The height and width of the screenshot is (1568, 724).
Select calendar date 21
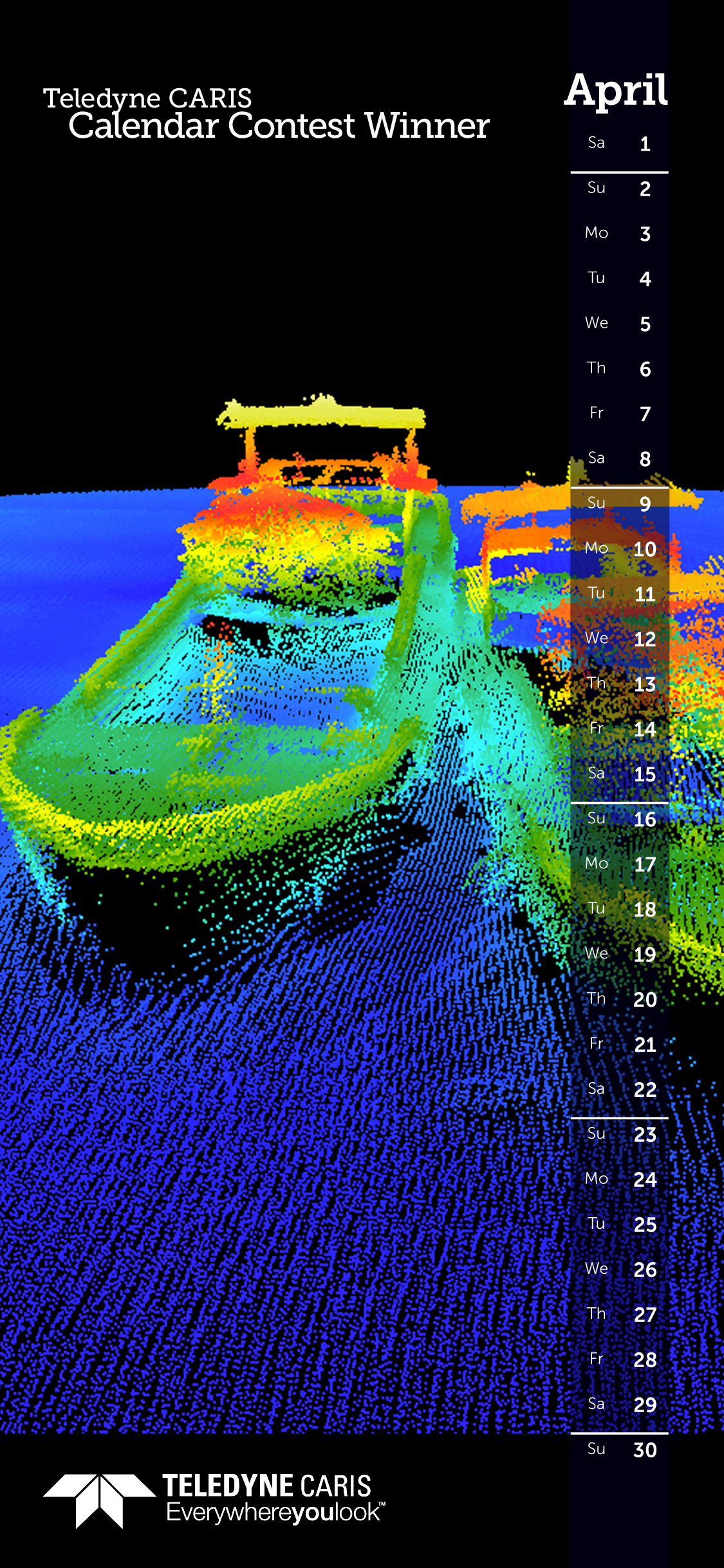pos(645,1045)
